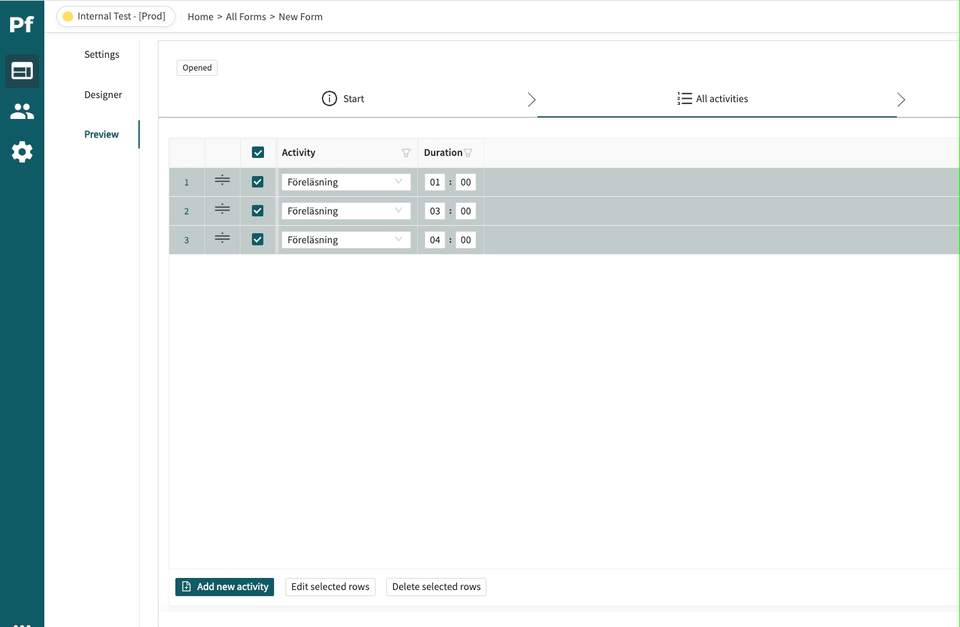Click the drag handle icon for row 1
Screen dimensions: 960x627
click(x=222, y=180)
